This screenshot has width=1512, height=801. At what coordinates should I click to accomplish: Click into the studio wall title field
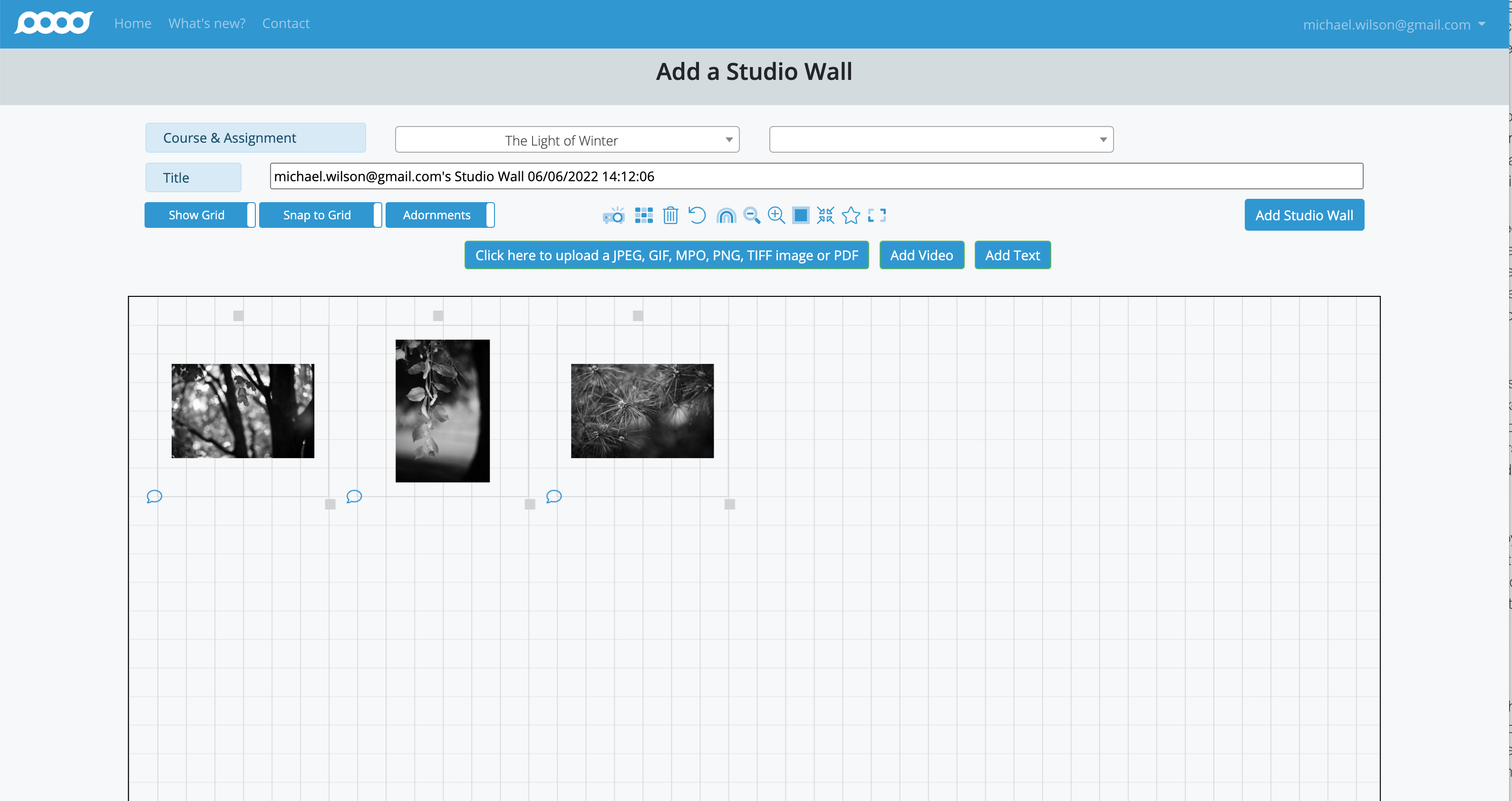[x=816, y=176]
